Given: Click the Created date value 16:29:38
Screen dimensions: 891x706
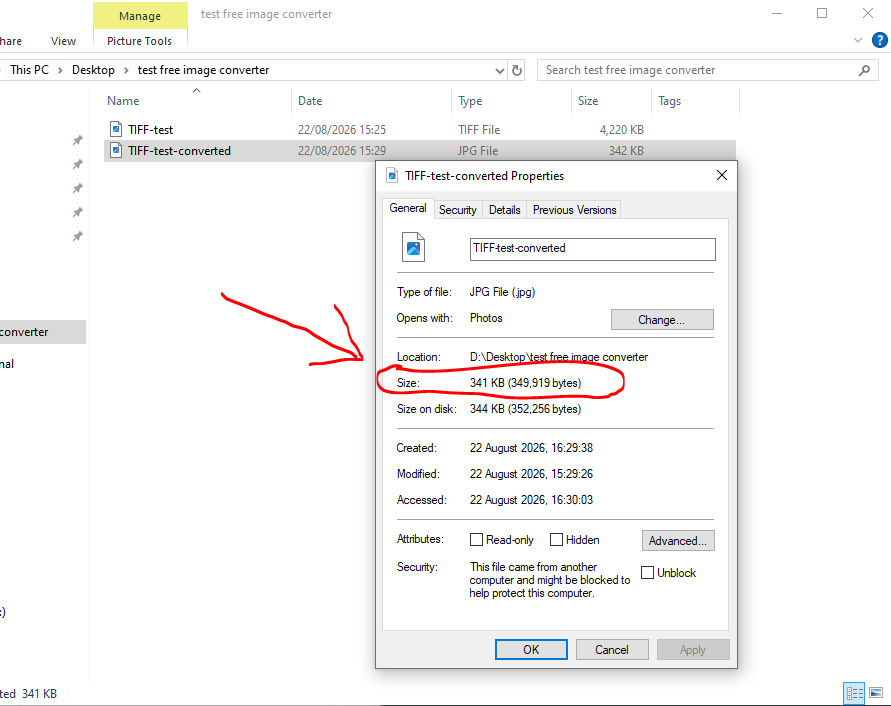Looking at the screenshot, I should pyautogui.click(x=531, y=448).
